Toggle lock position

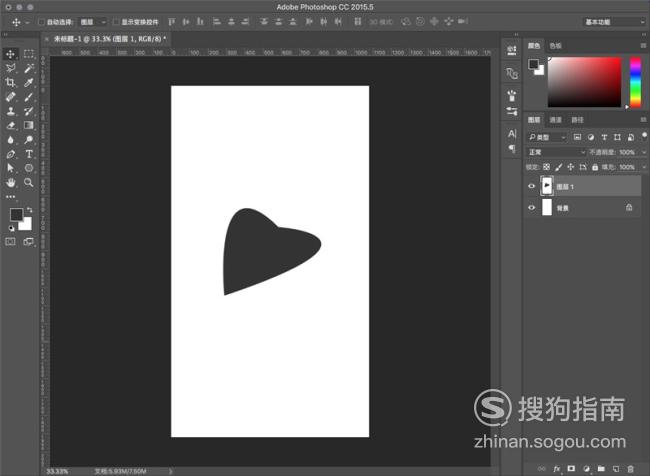pyautogui.click(x=570, y=167)
